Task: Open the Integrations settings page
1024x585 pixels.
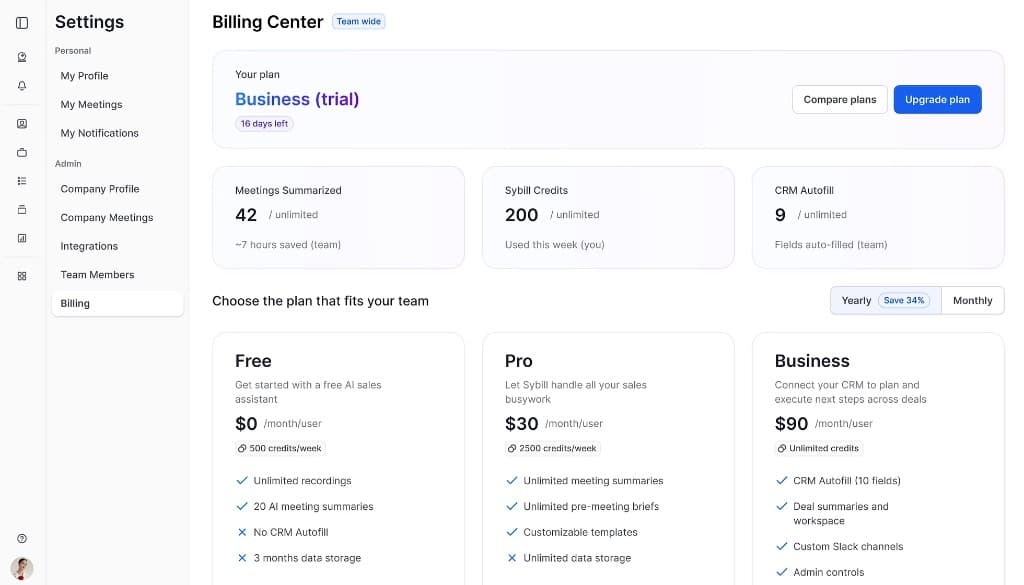Action: click(89, 245)
